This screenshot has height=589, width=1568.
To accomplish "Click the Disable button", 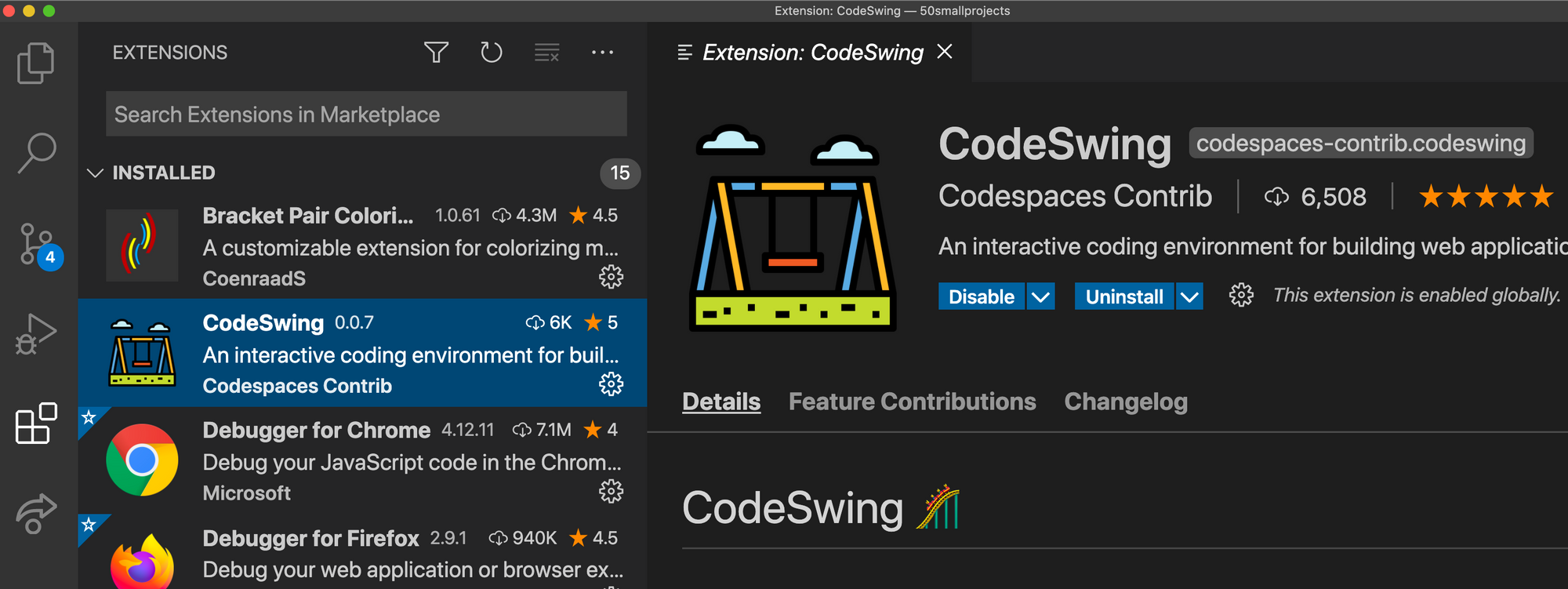I will click(982, 296).
